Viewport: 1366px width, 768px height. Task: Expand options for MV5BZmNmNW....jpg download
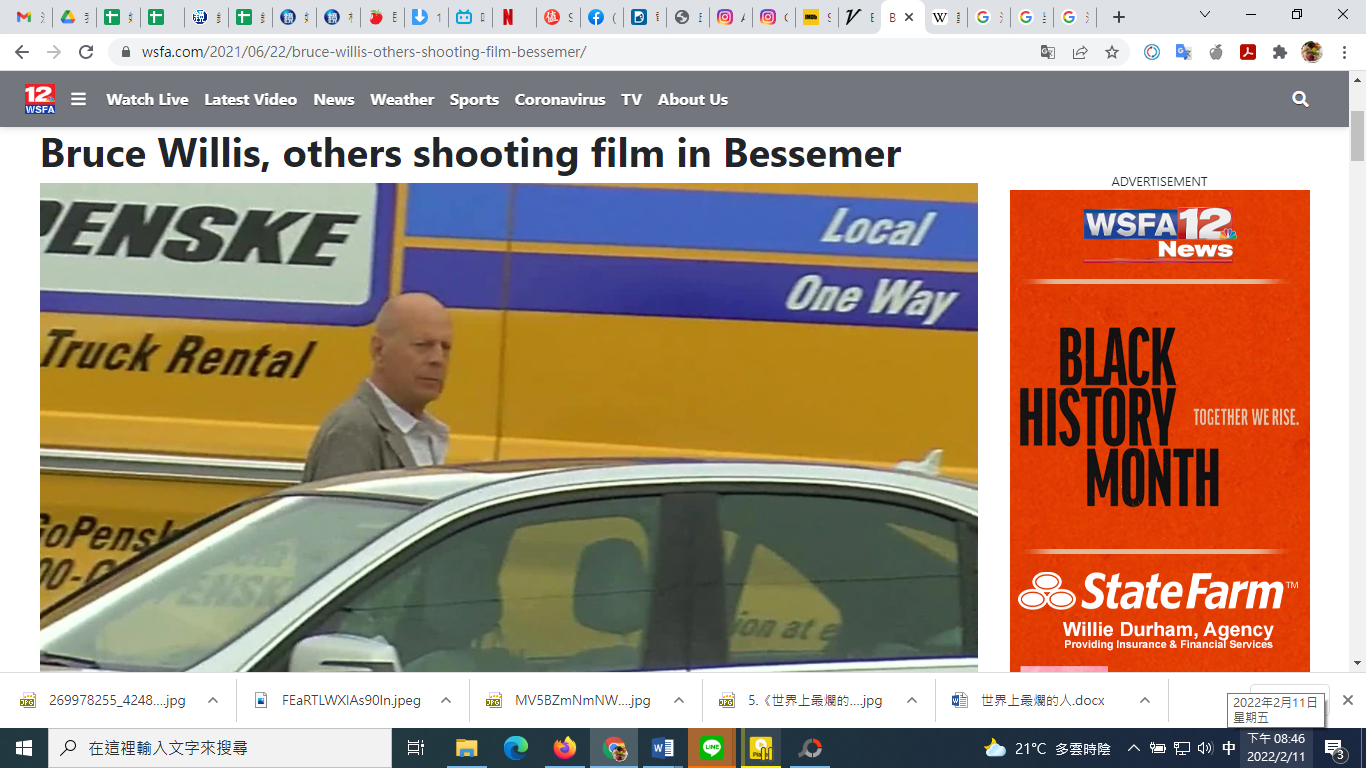[x=679, y=700]
